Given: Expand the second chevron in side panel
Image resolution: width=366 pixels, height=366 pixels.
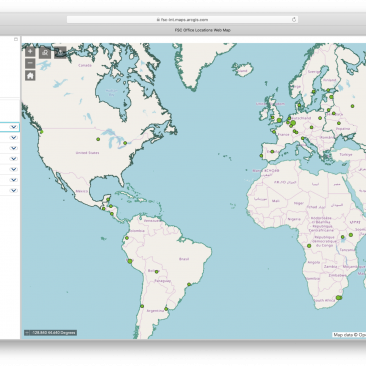Looking at the screenshot, I should click(x=13, y=137).
